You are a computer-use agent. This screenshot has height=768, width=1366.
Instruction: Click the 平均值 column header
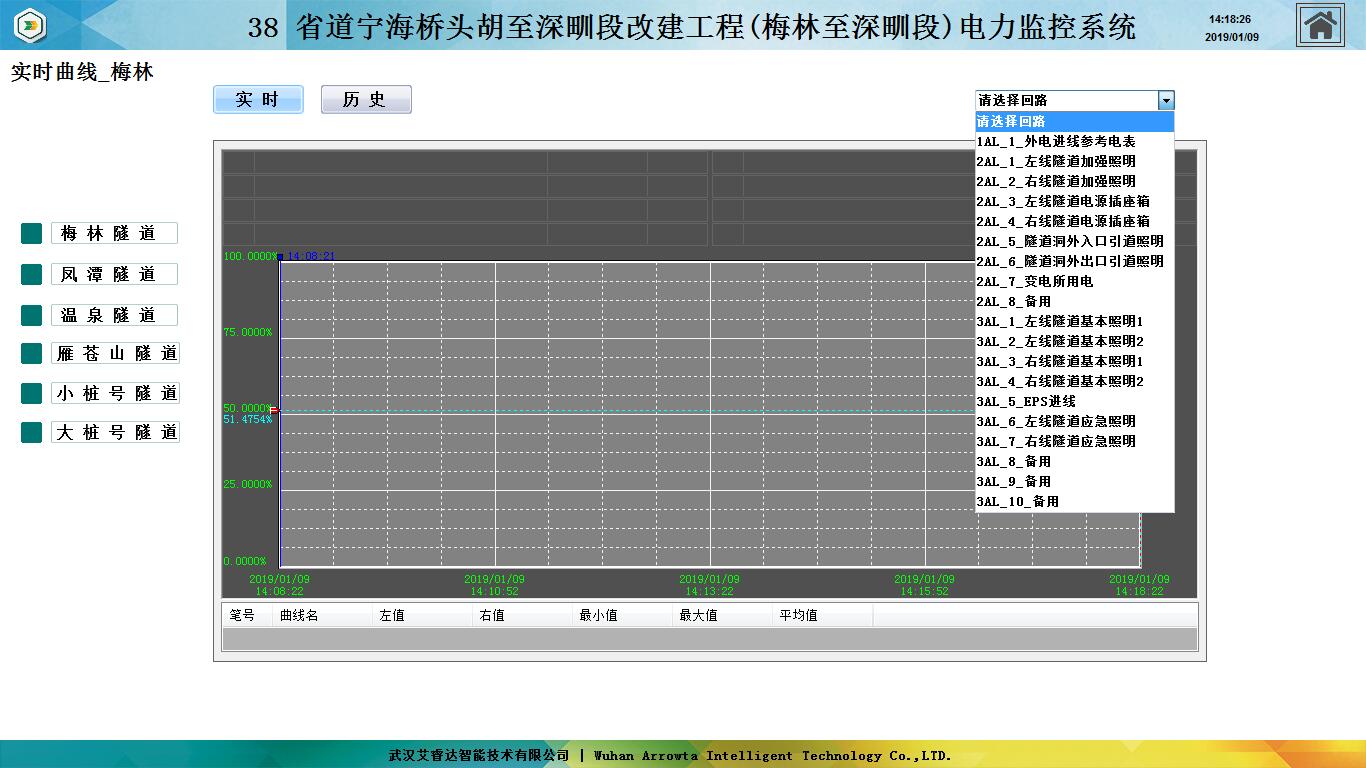point(798,616)
